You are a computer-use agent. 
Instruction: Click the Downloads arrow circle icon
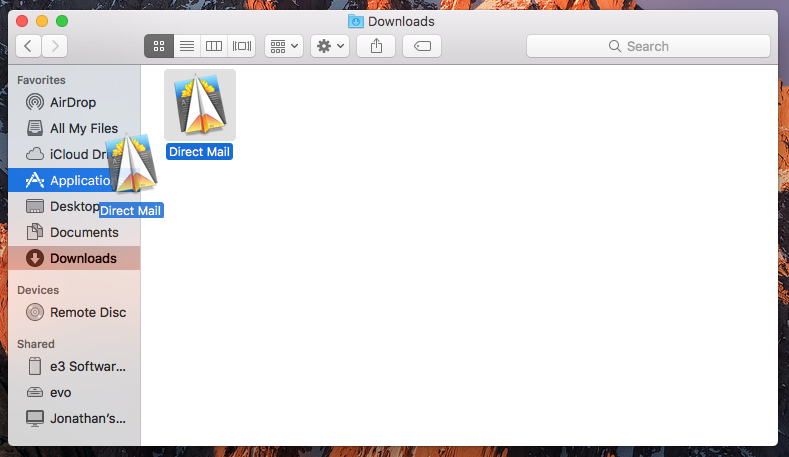tap(35, 258)
